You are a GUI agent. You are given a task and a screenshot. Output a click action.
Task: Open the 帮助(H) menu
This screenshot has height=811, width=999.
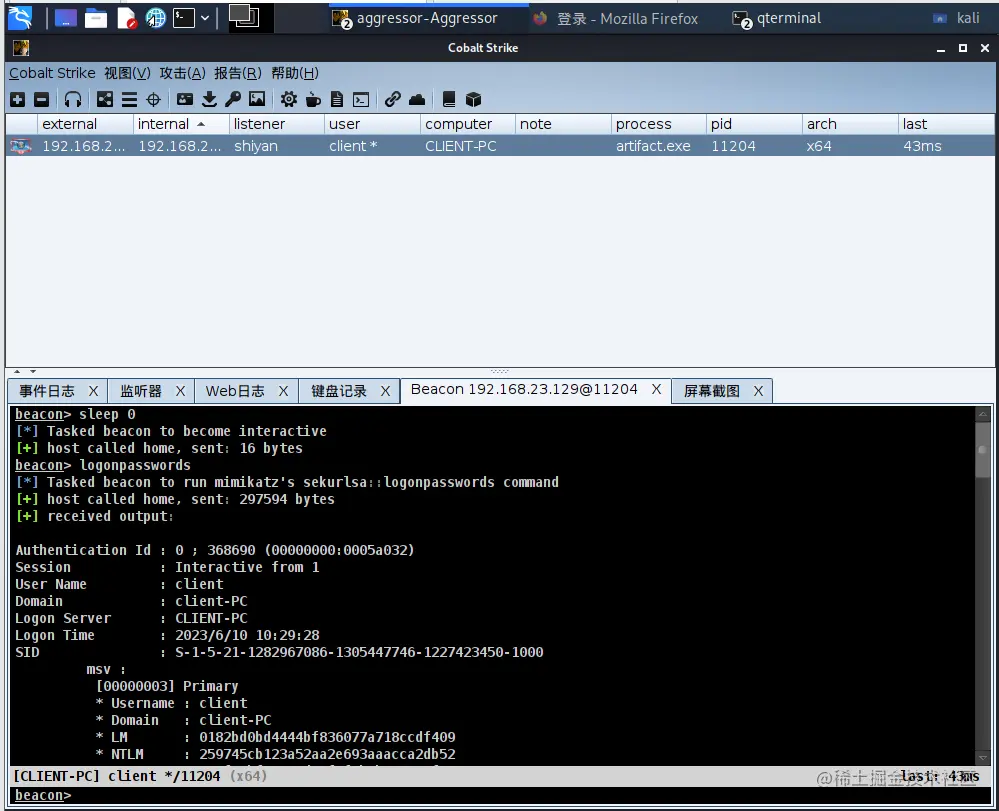click(x=294, y=73)
